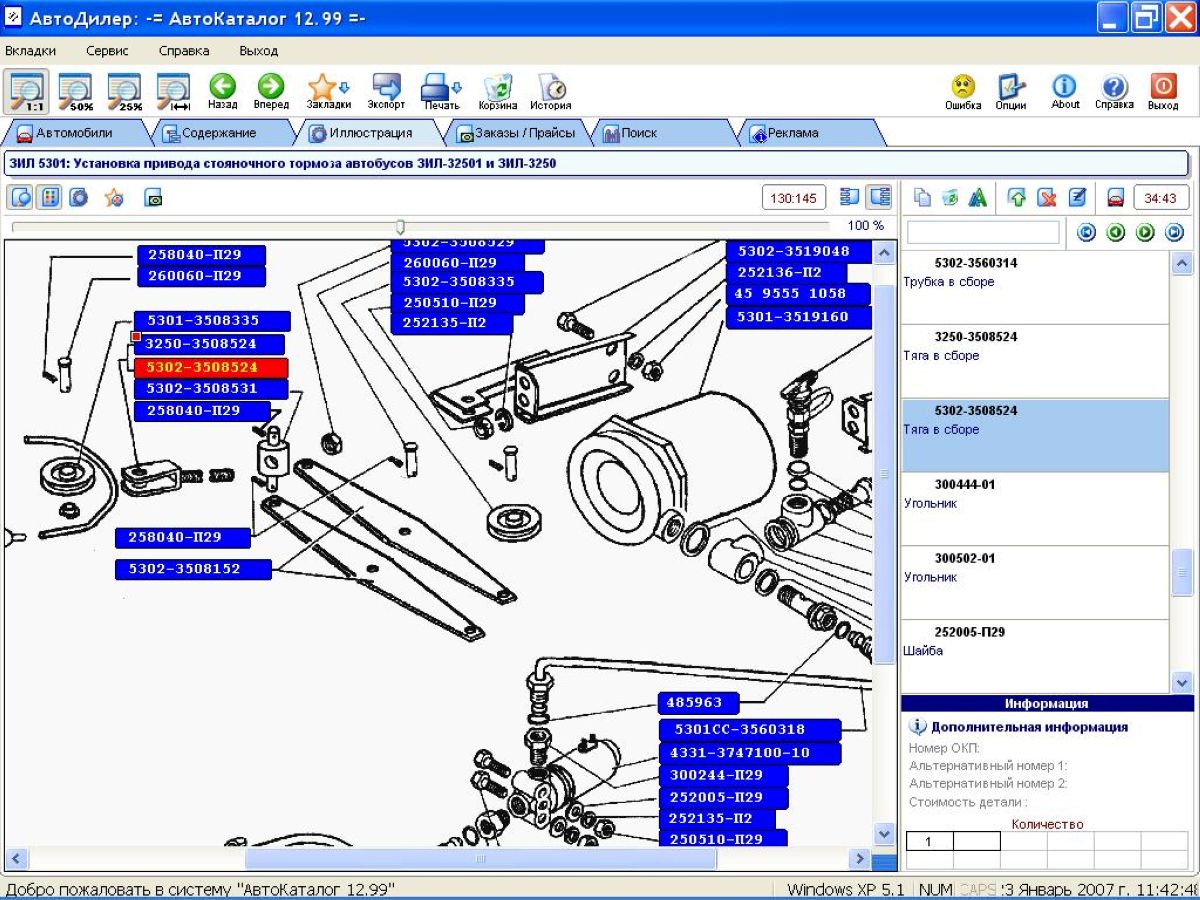Viewport: 1200px width, 900px height.
Task: Toggle the first illustration view mode button
Action: click(21, 197)
